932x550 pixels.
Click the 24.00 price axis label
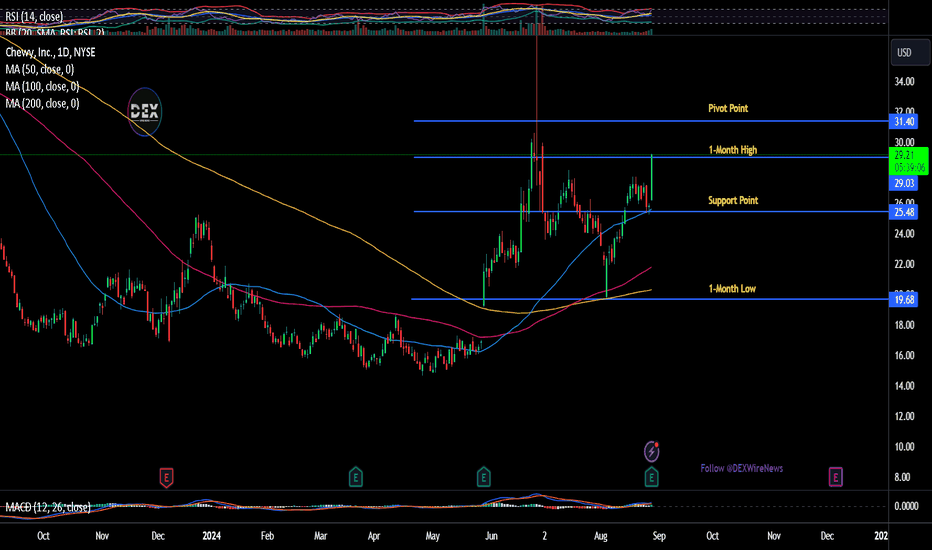pyautogui.click(x=904, y=234)
